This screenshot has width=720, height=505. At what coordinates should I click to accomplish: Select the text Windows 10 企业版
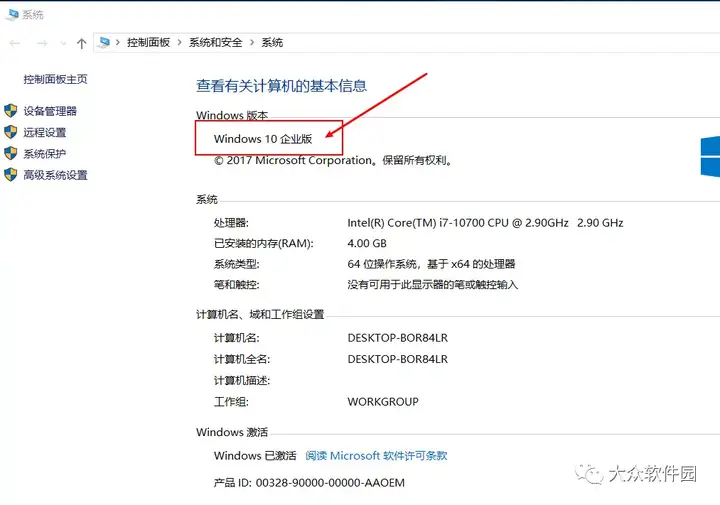point(263,139)
